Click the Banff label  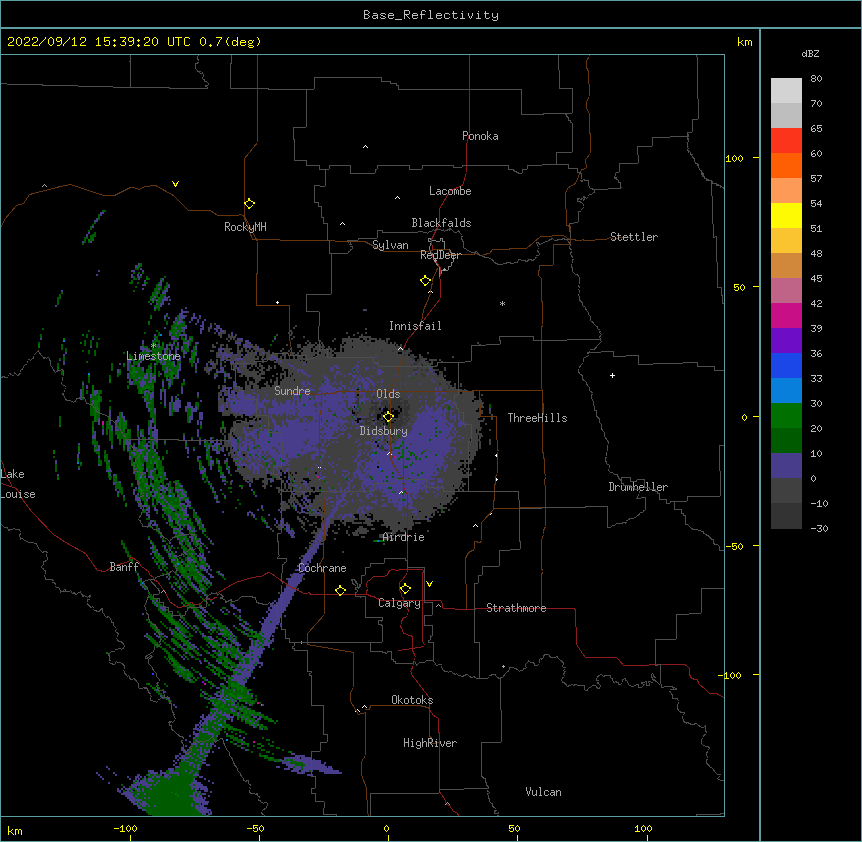pyautogui.click(x=124, y=567)
